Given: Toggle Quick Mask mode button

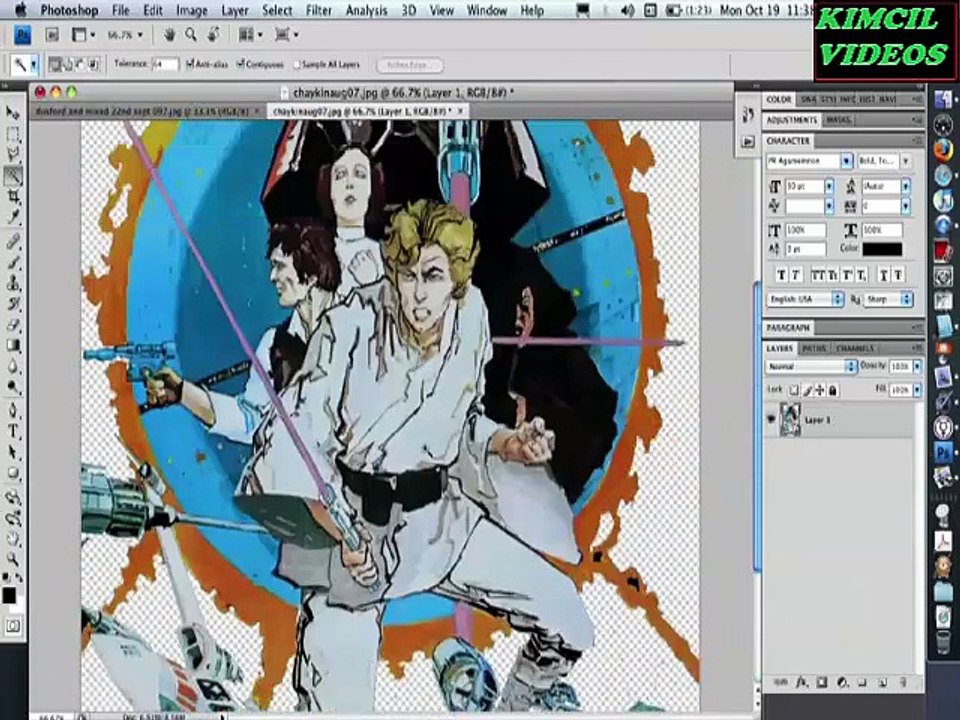Looking at the screenshot, I should [x=12, y=625].
